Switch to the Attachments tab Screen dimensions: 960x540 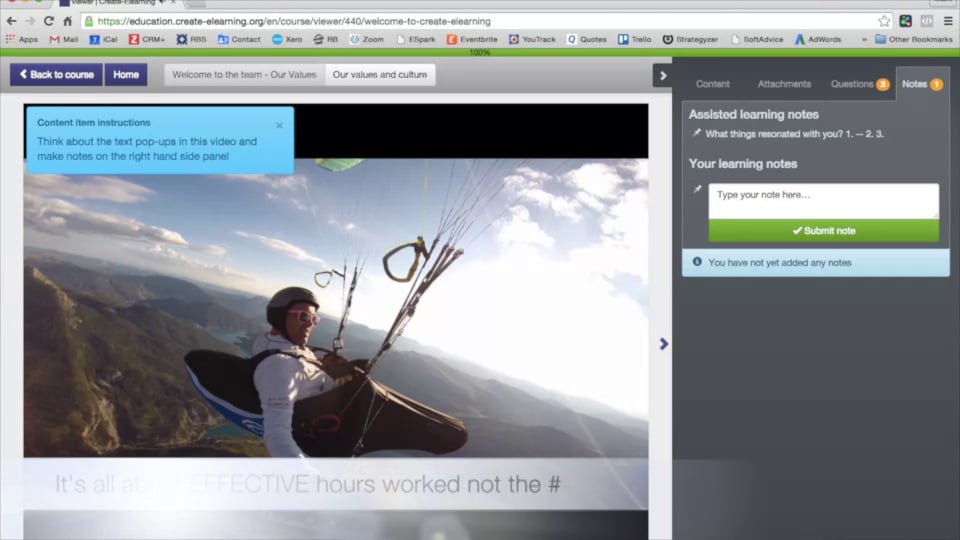pyautogui.click(x=784, y=84)
